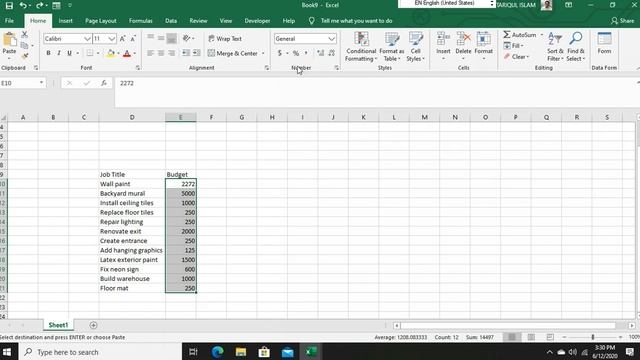Open the Font dialog launcher
640x360 pixels.
(138, 68)
